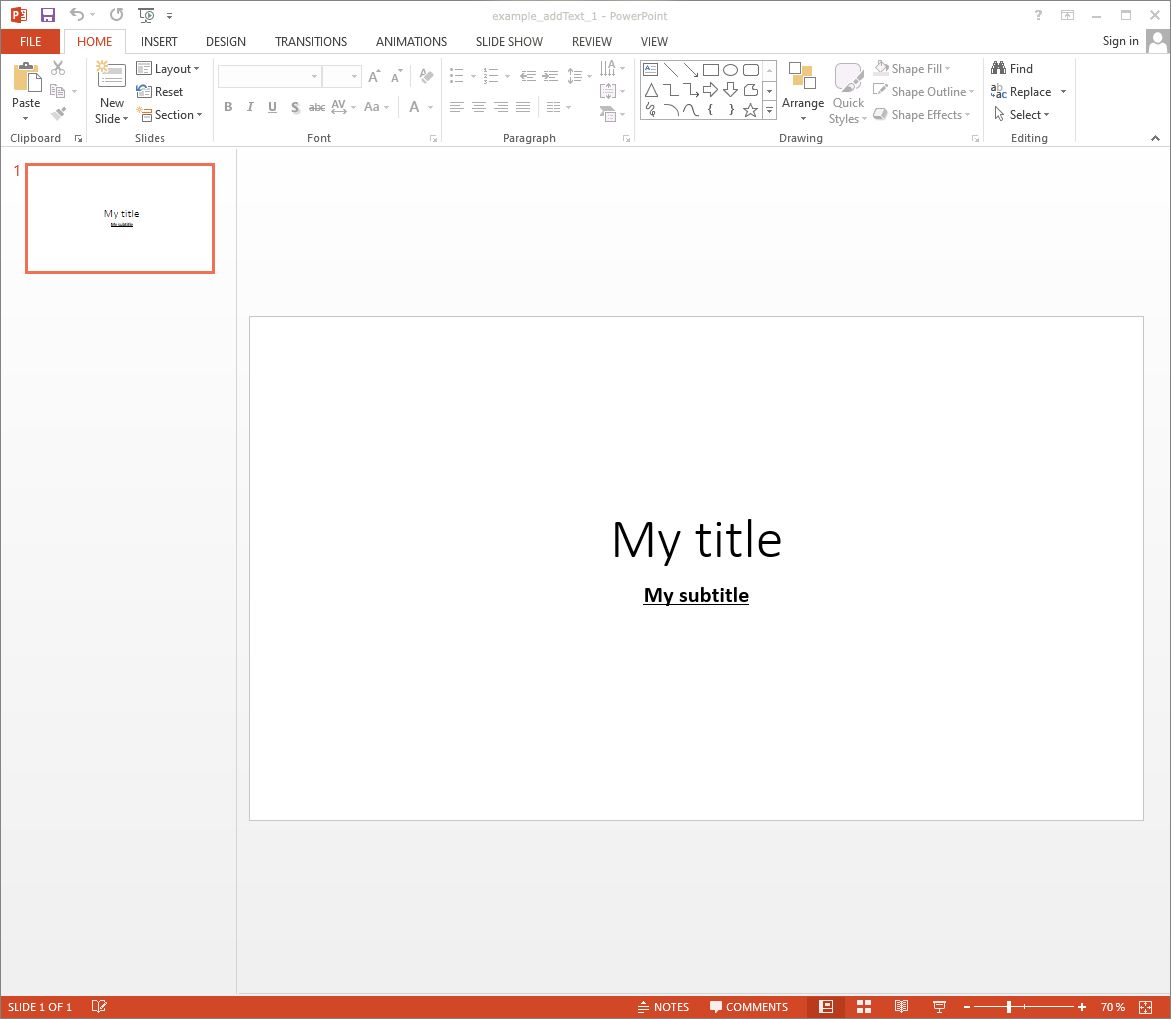Open the font size combo box
The width and height of the screenshot is (1171, 1019).
(x=342, y=75)
